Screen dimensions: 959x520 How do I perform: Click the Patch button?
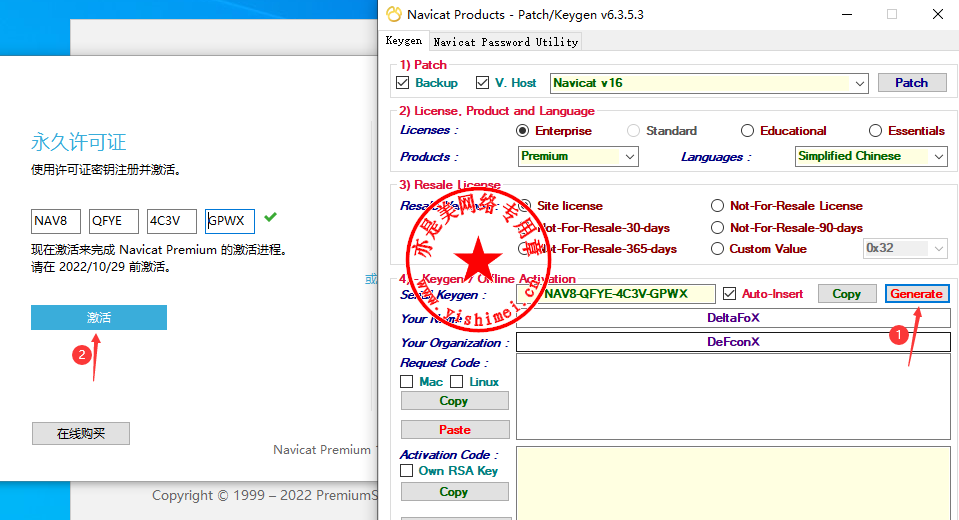[912, 83]
